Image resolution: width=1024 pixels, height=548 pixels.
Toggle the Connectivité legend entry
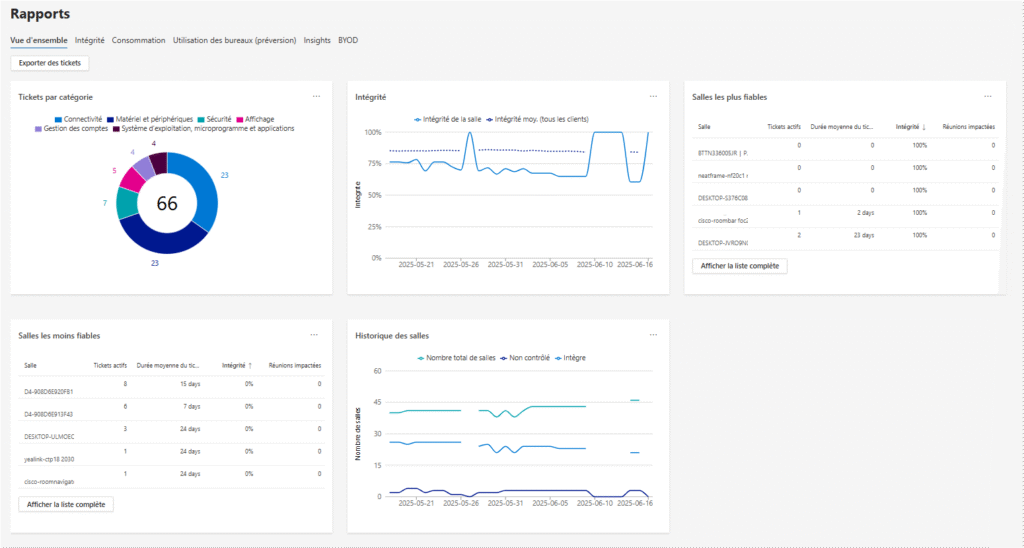(78, 120)
